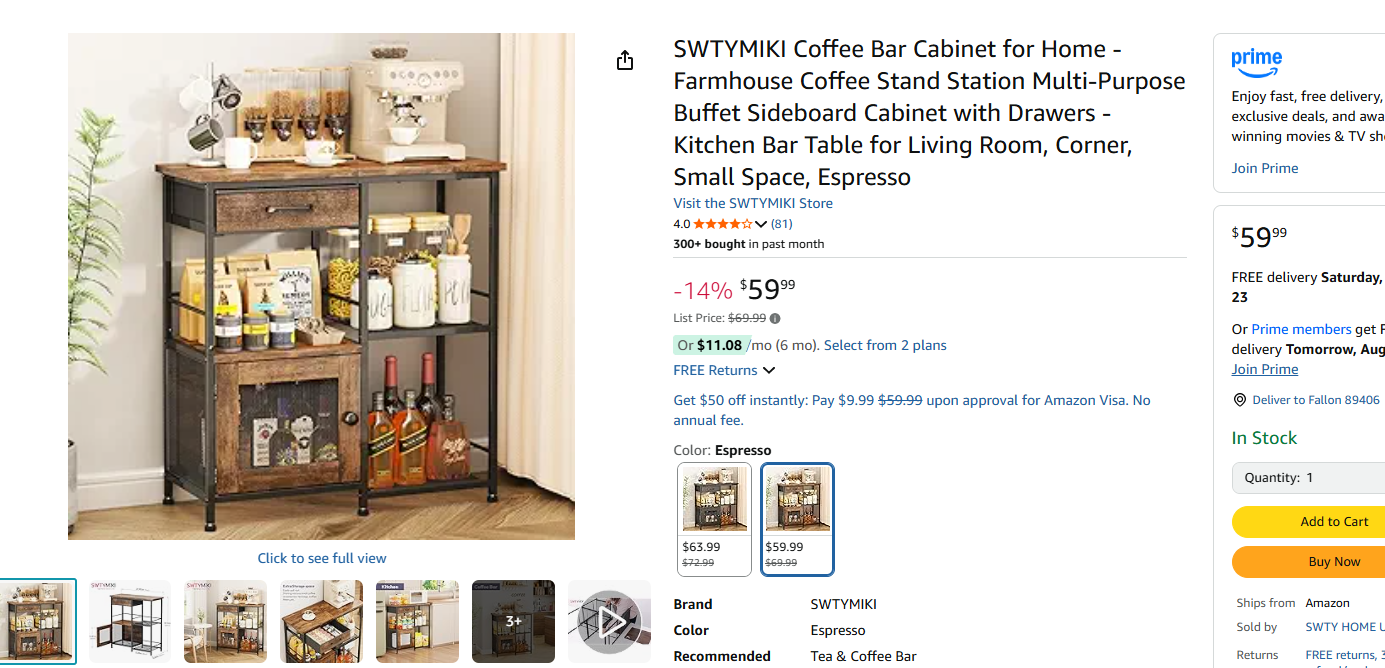Click the info icon next to List Price
The width and height of the screenshot is (1385, 668).
coord(775,318)
